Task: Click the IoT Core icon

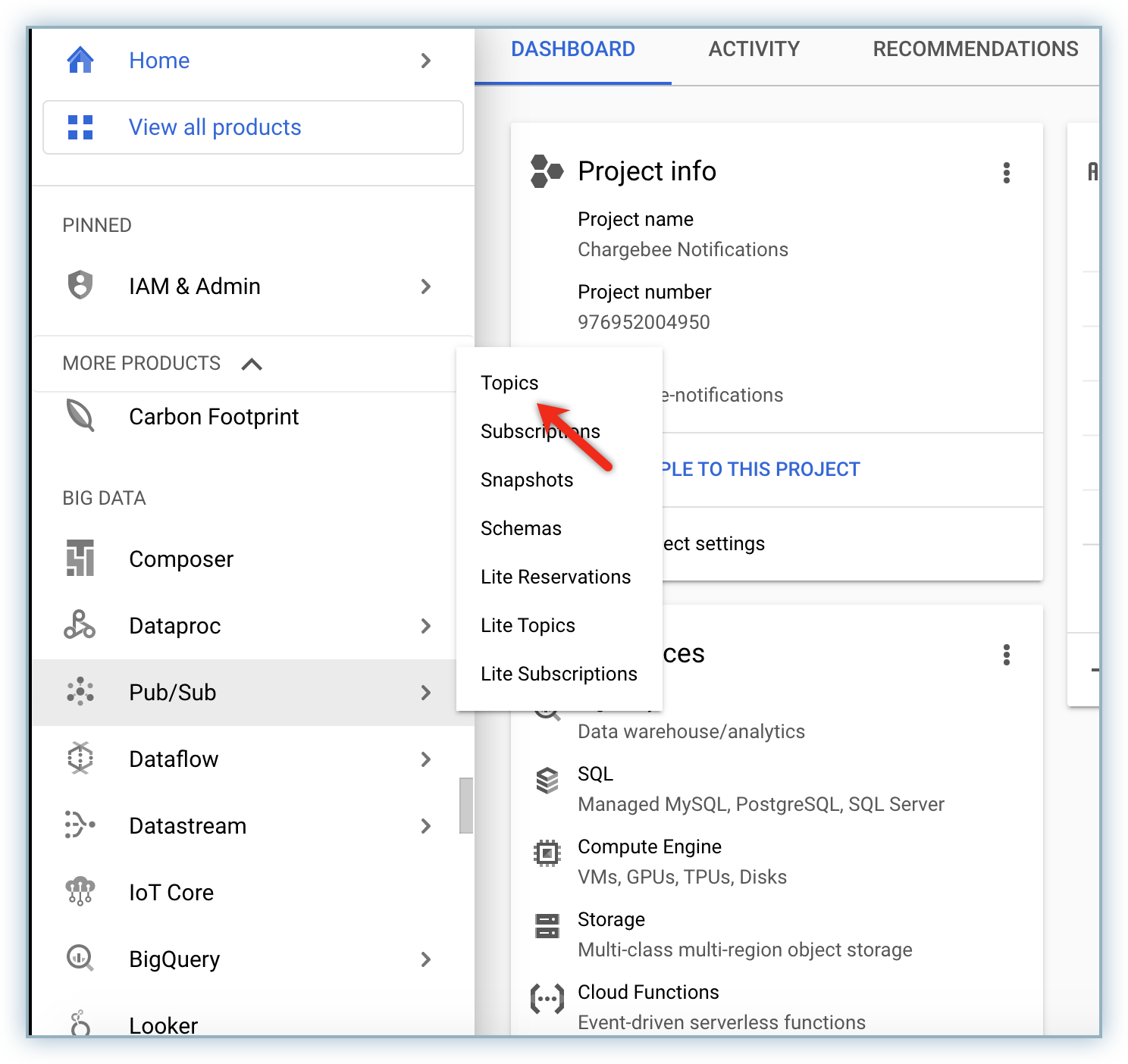Action: click(80, 892)
